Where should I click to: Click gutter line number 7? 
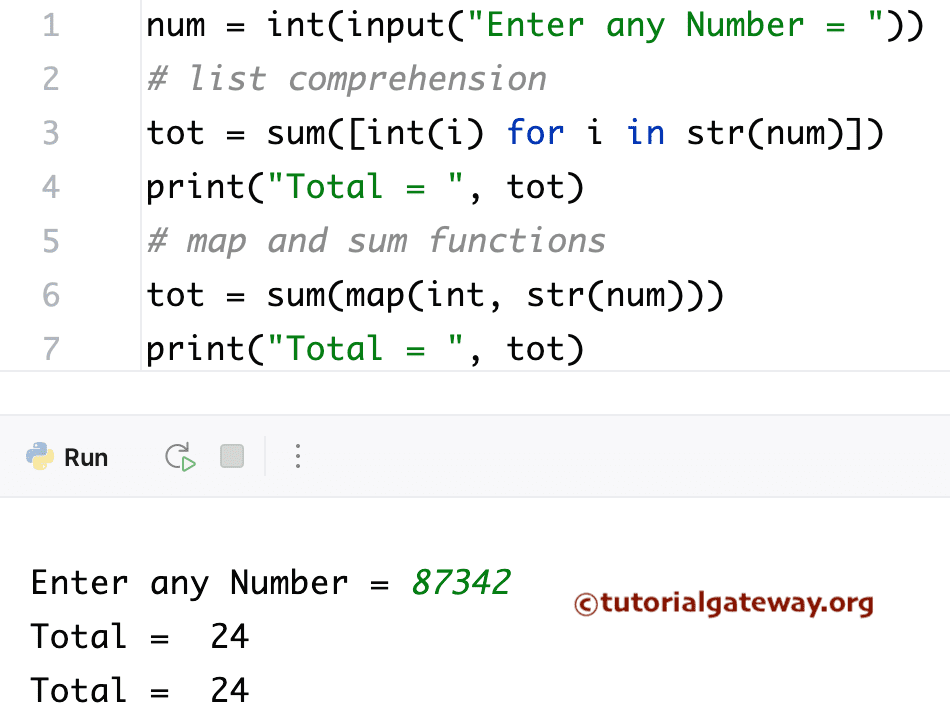point(51,349)
